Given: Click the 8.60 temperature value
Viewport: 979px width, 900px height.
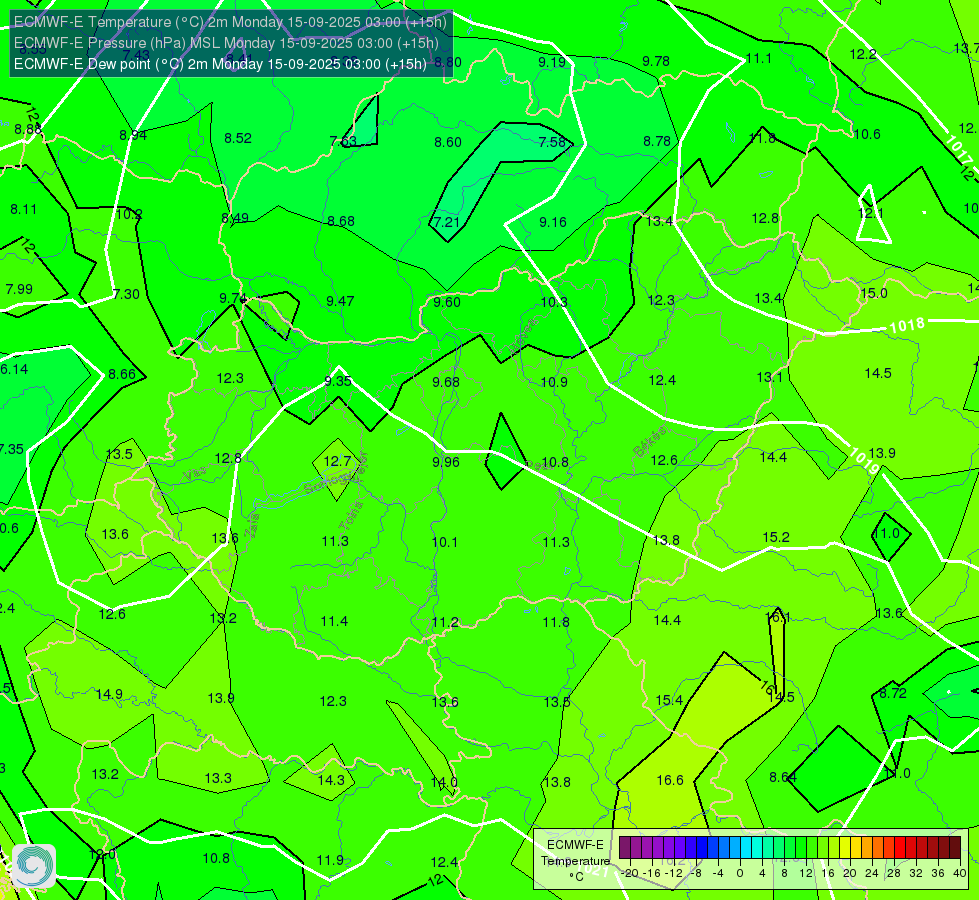Looking at the screenshot, I should point(448,142).
